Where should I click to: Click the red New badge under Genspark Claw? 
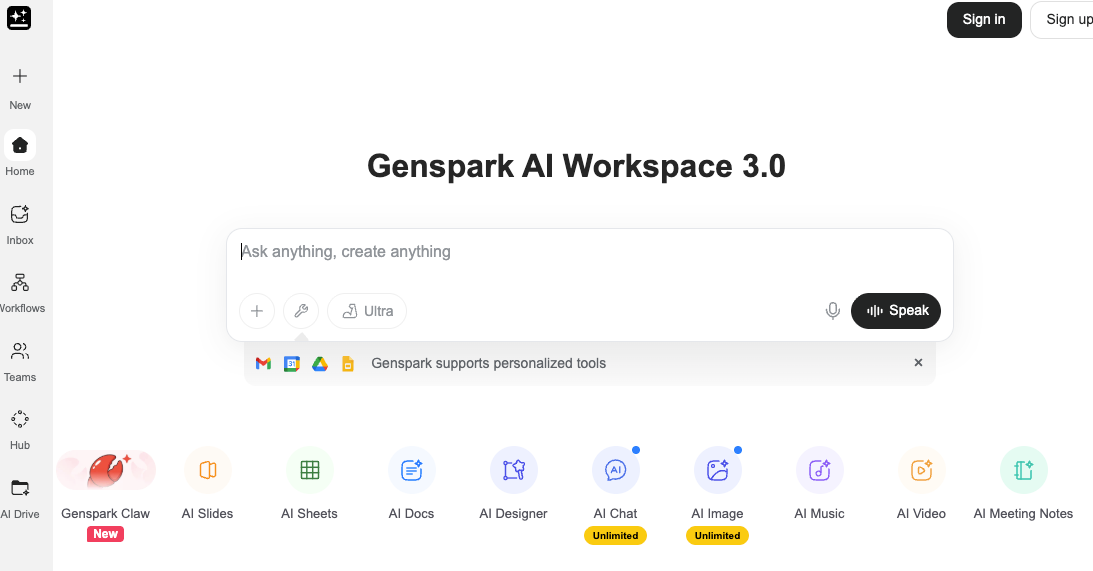pos(105,534)
